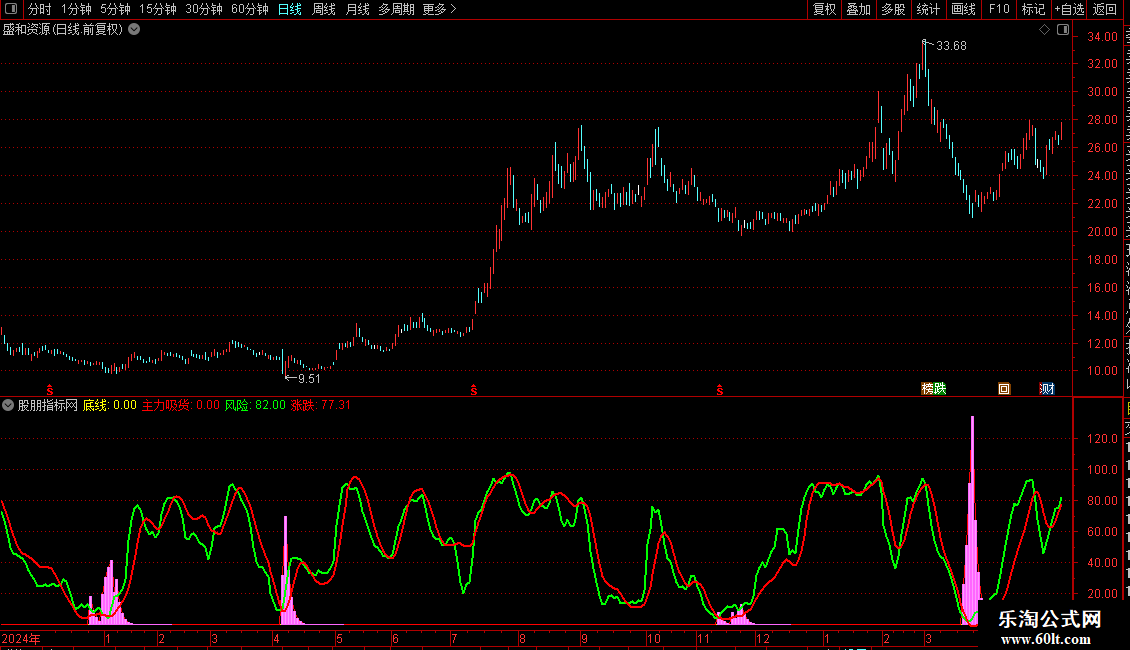Viewport: 1130px width, 650px height.
Task: Open the 多股 multi-stock view
Action: 893,9
